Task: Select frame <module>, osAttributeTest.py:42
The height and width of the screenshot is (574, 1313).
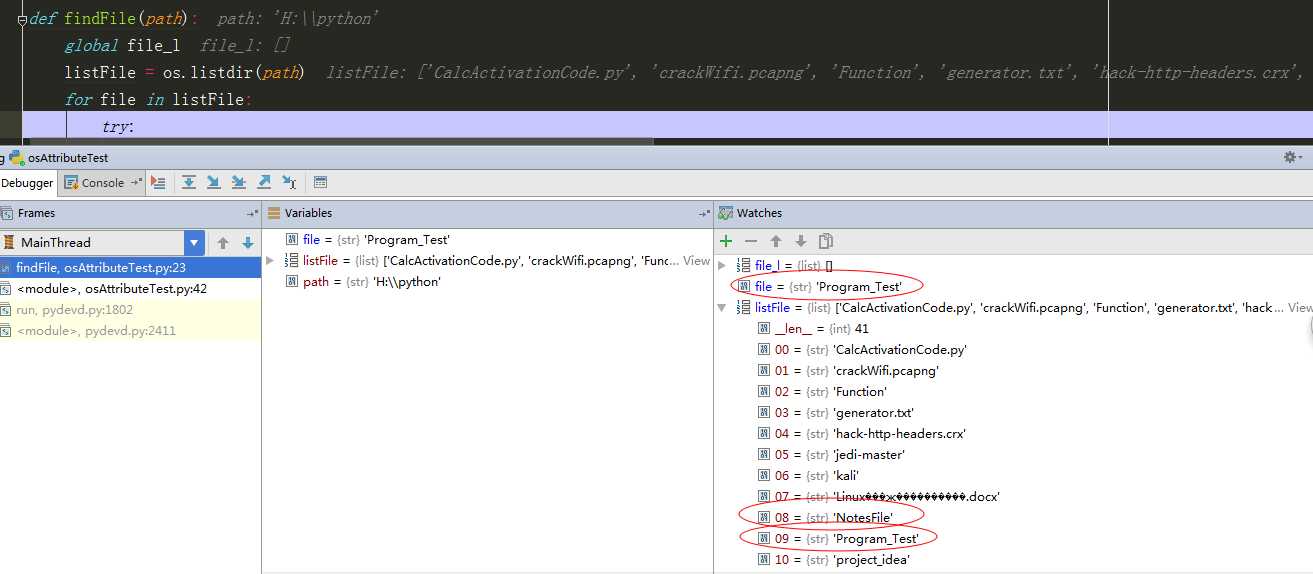Action: [130, 288]
